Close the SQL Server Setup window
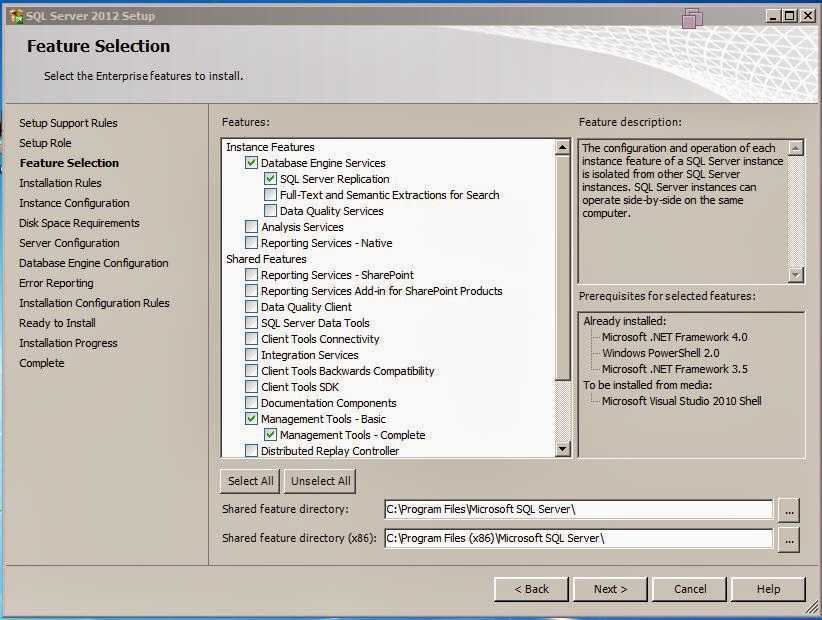Image resolution: width=822 pixels, height=620 pixels. (x=808, y=16)
